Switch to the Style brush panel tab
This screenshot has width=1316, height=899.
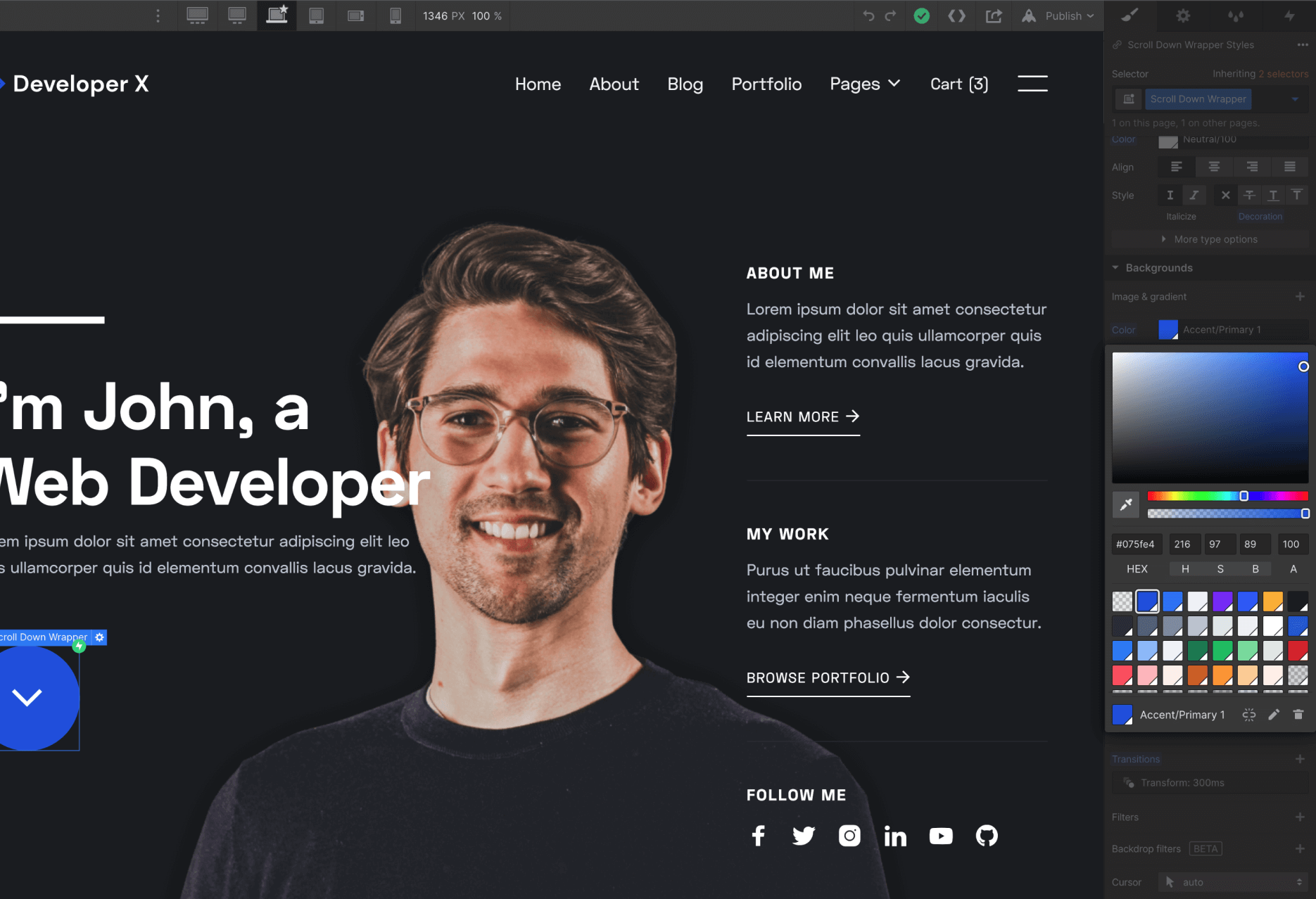pyautogui.click(x=1130, y=15)
